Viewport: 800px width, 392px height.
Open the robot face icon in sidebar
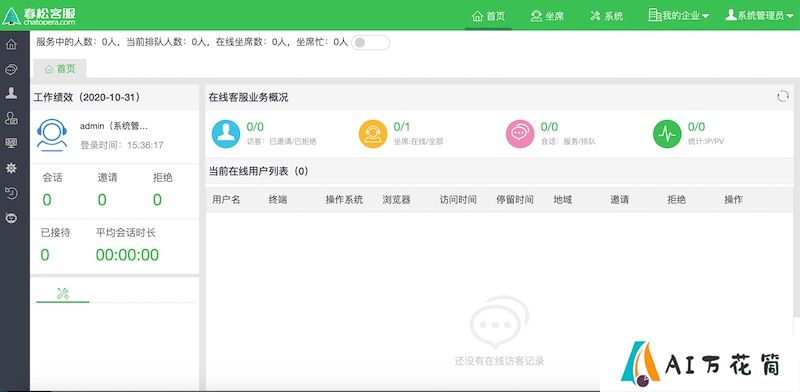[11, 218]
